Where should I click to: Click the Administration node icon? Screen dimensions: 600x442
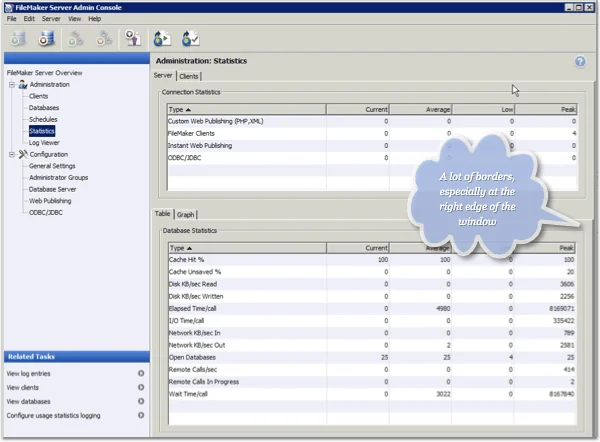pyautogui.click(x=23, y=84)
